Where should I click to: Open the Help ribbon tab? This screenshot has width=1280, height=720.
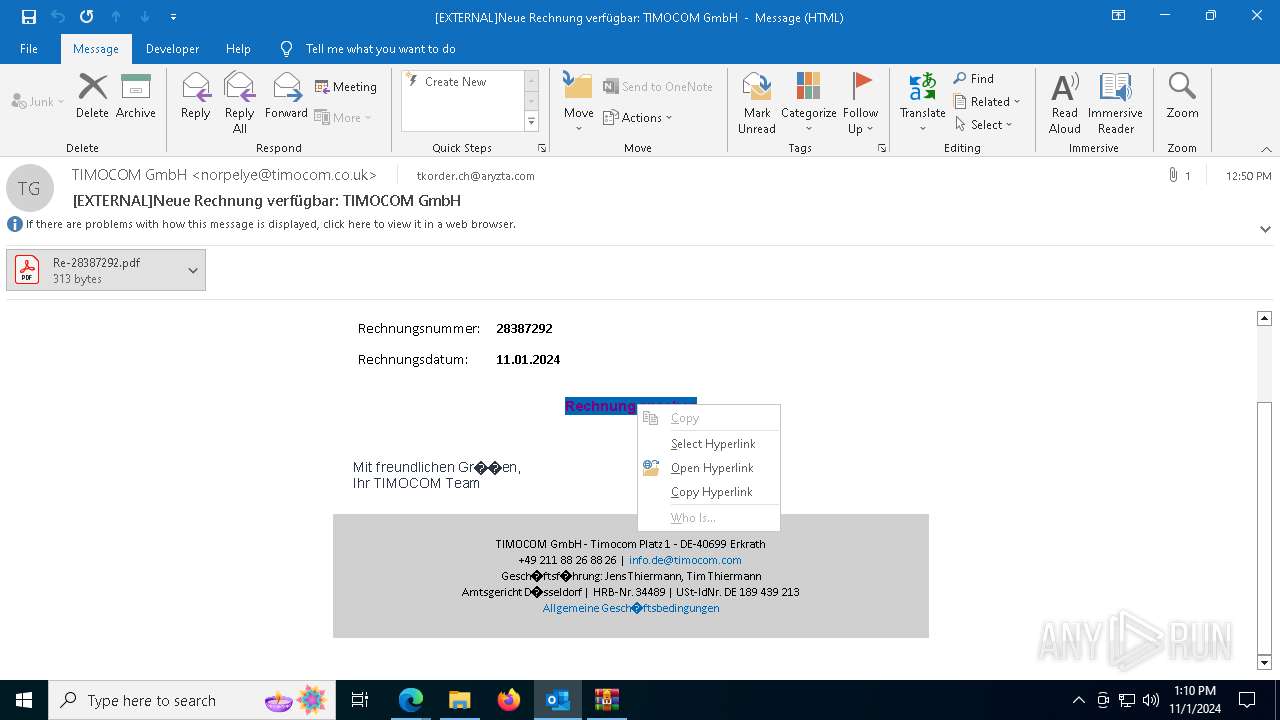point(238,49)
